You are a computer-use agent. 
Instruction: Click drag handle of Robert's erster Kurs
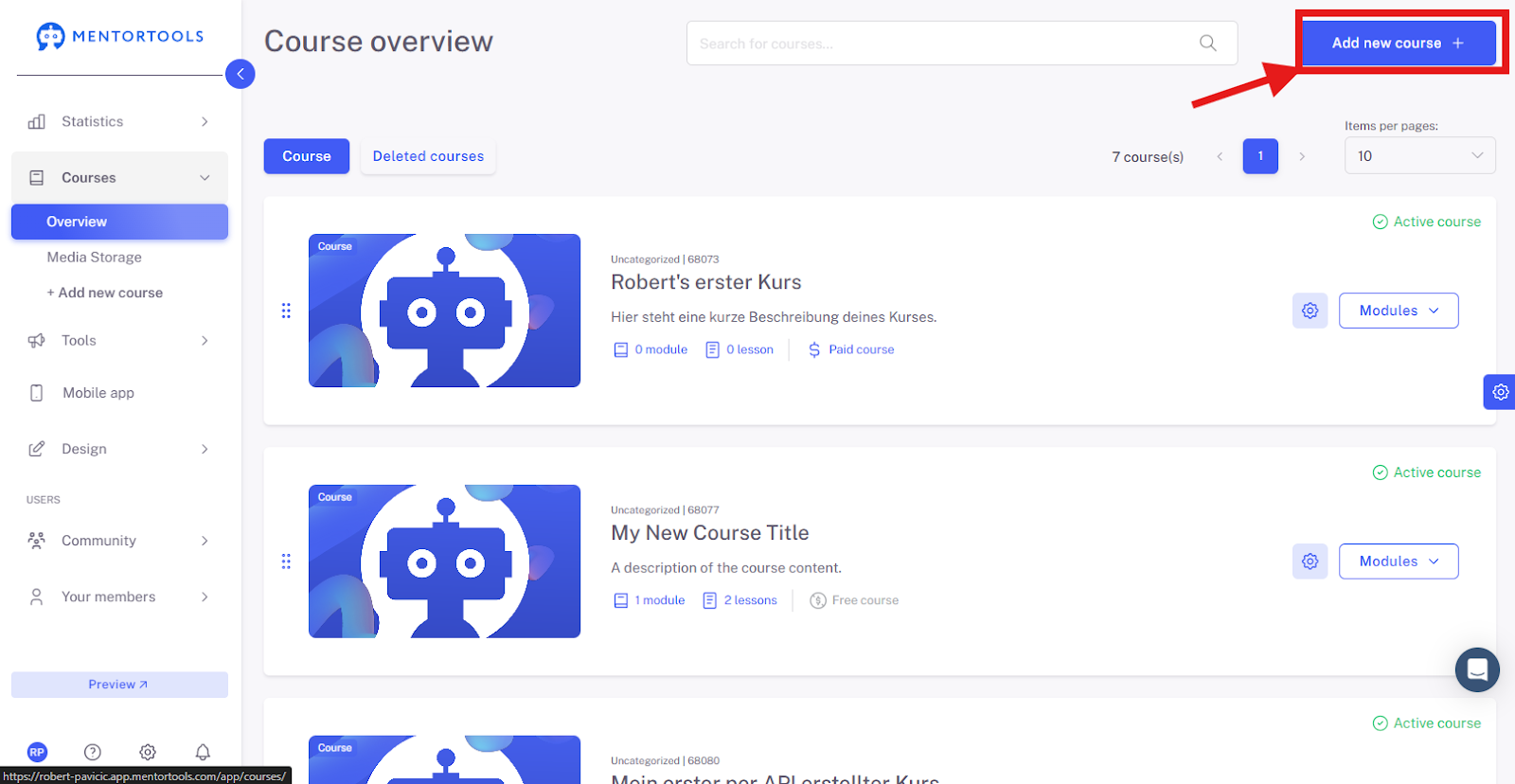pos(286,311)
